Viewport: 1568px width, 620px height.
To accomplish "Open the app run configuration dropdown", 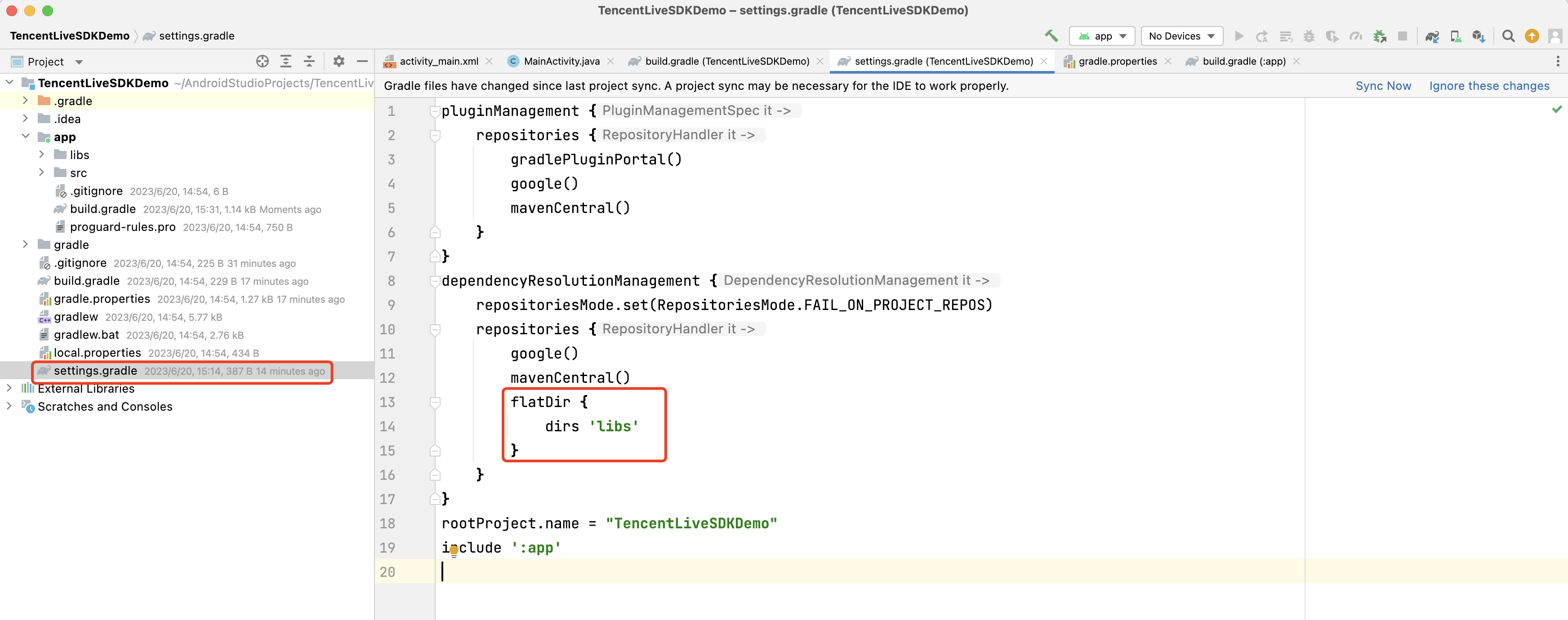I will (x=1102, y=36).
